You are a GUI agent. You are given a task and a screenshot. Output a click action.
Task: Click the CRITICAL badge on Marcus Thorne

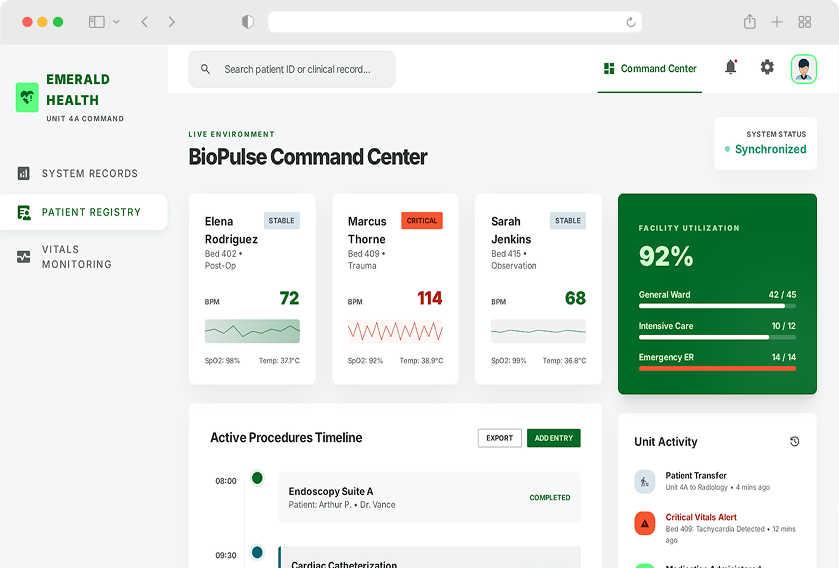[x=422, y=220]
